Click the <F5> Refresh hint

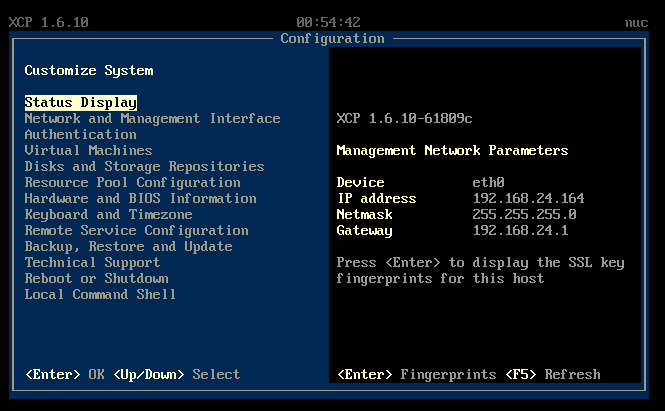pos(552,374)
